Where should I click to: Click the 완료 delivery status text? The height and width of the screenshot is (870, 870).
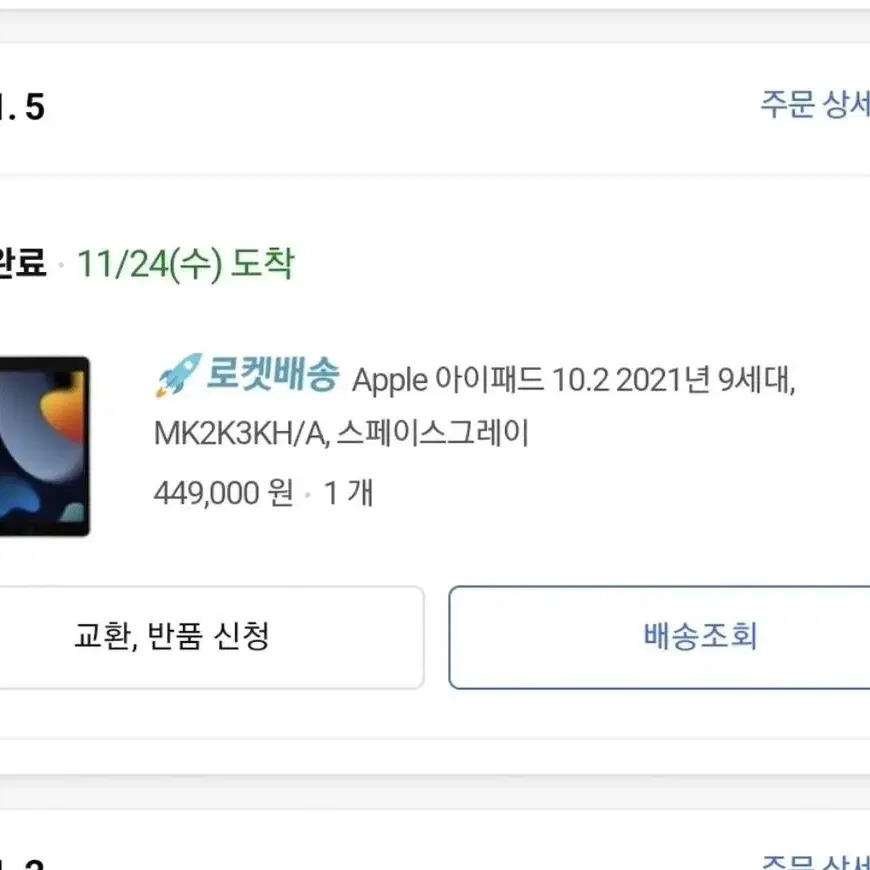click(x=22, y=263)
